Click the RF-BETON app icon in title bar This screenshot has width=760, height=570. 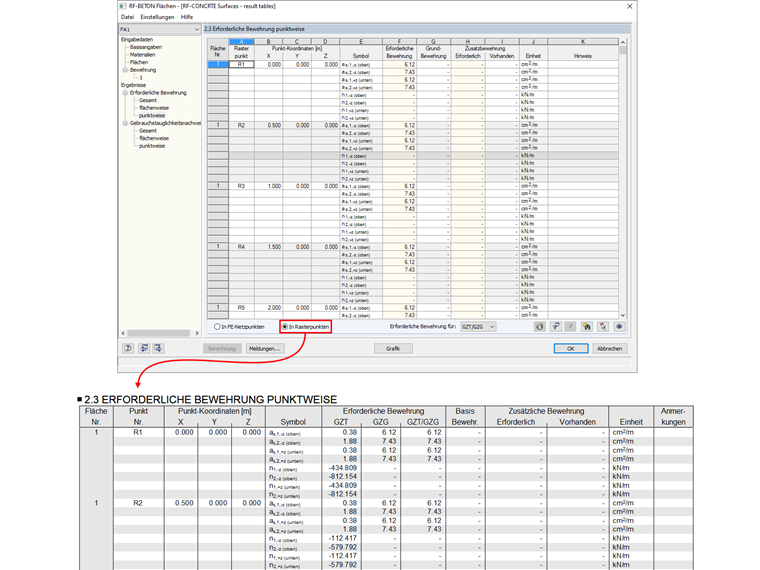tap(123, 6)
